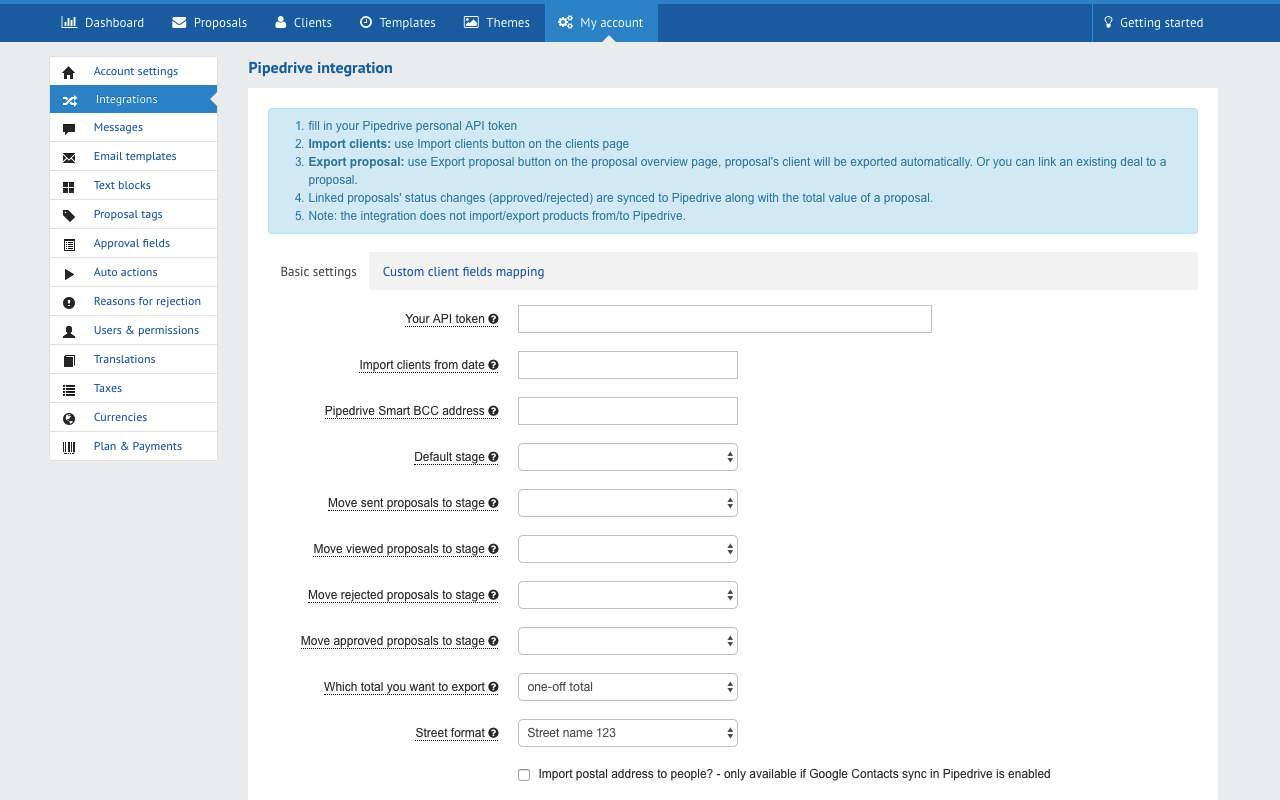This screenshot has width=1280, height=800.
Task: Click help icon beside Which total you want to export
Action: pos(493,687)
